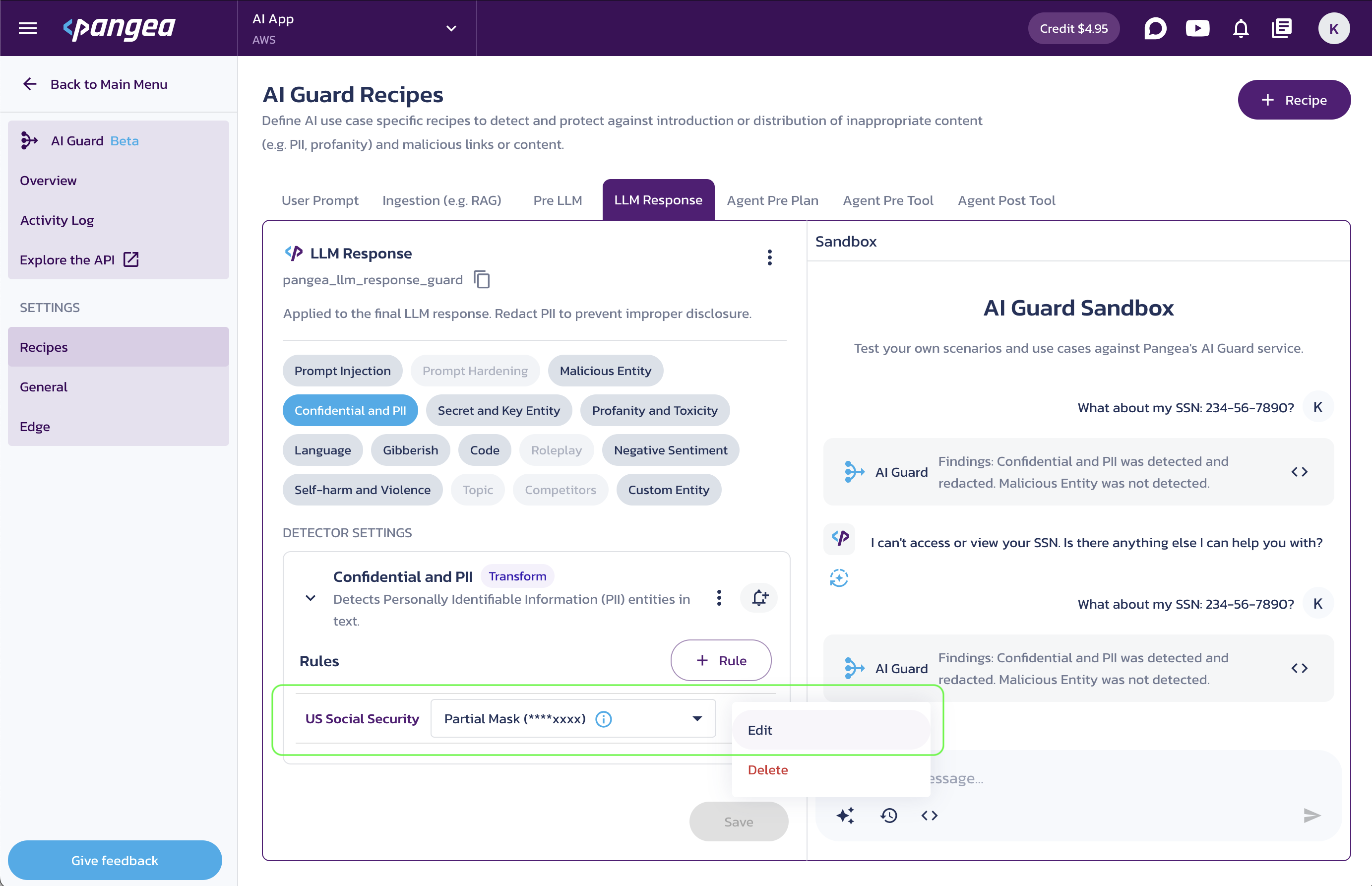Click the back arrow to main menu
The height and width of the screenshot is (886, 1372).
[x=30, y=84]
